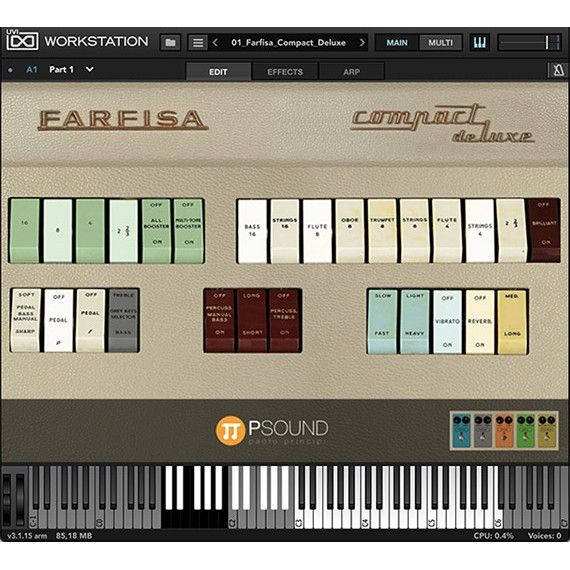The width and height of the screenshot is (570, 570).
Task: Flip the Pedal Bass Manual soft/sharp tab
Action: point(25,321)
